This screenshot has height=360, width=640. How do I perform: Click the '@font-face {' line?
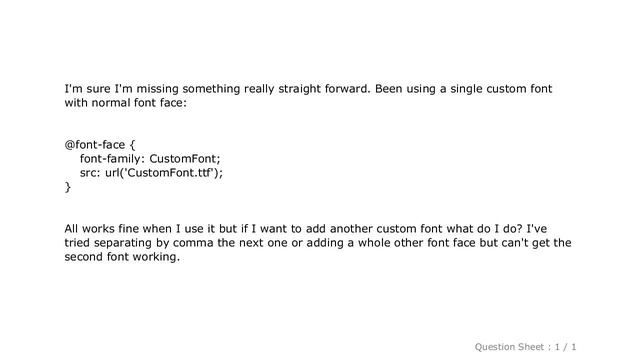[x=100, y=145]
